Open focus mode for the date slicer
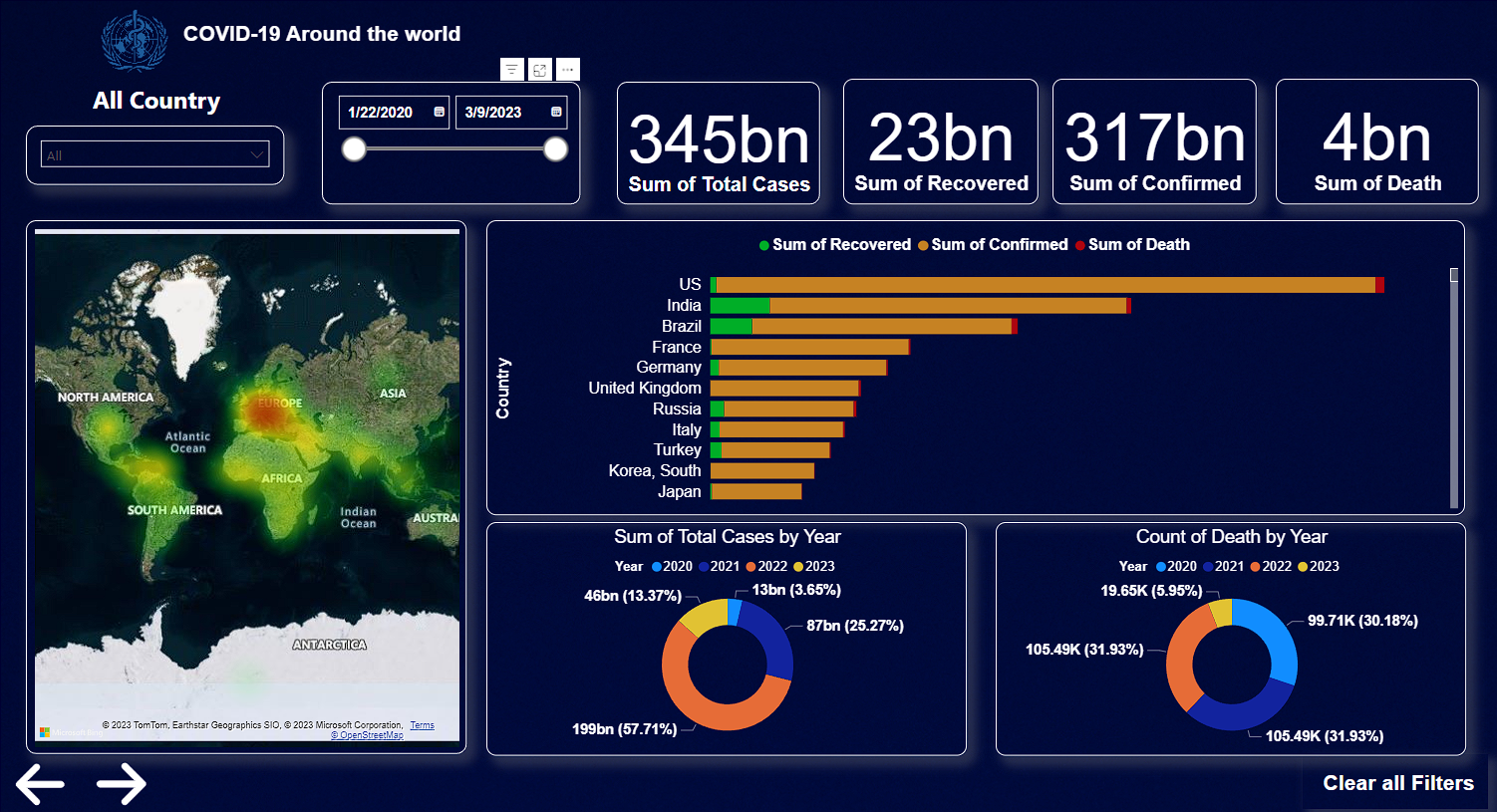Viewport: 1497px width, 812px height. 539,70
